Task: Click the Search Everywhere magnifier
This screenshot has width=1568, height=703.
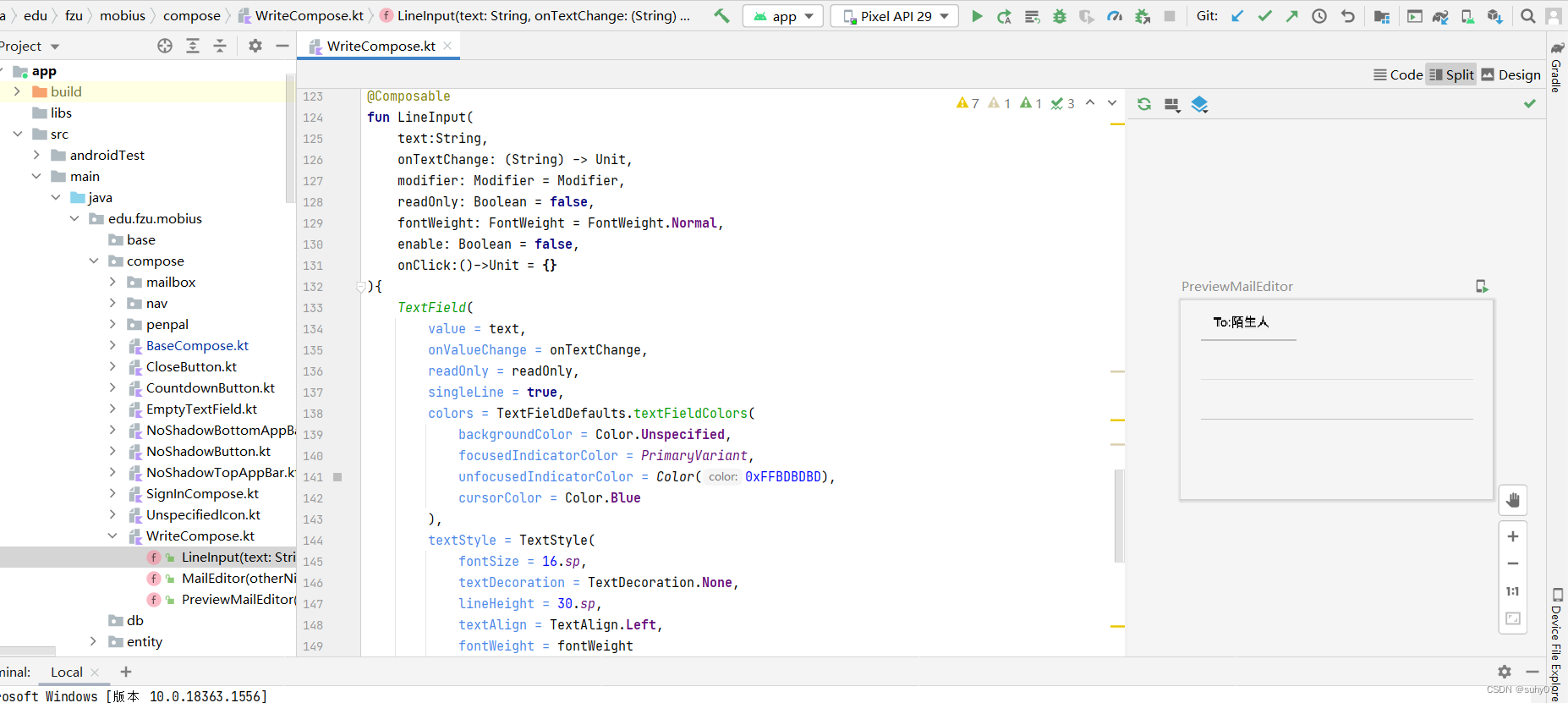Action: point(1527,16)
